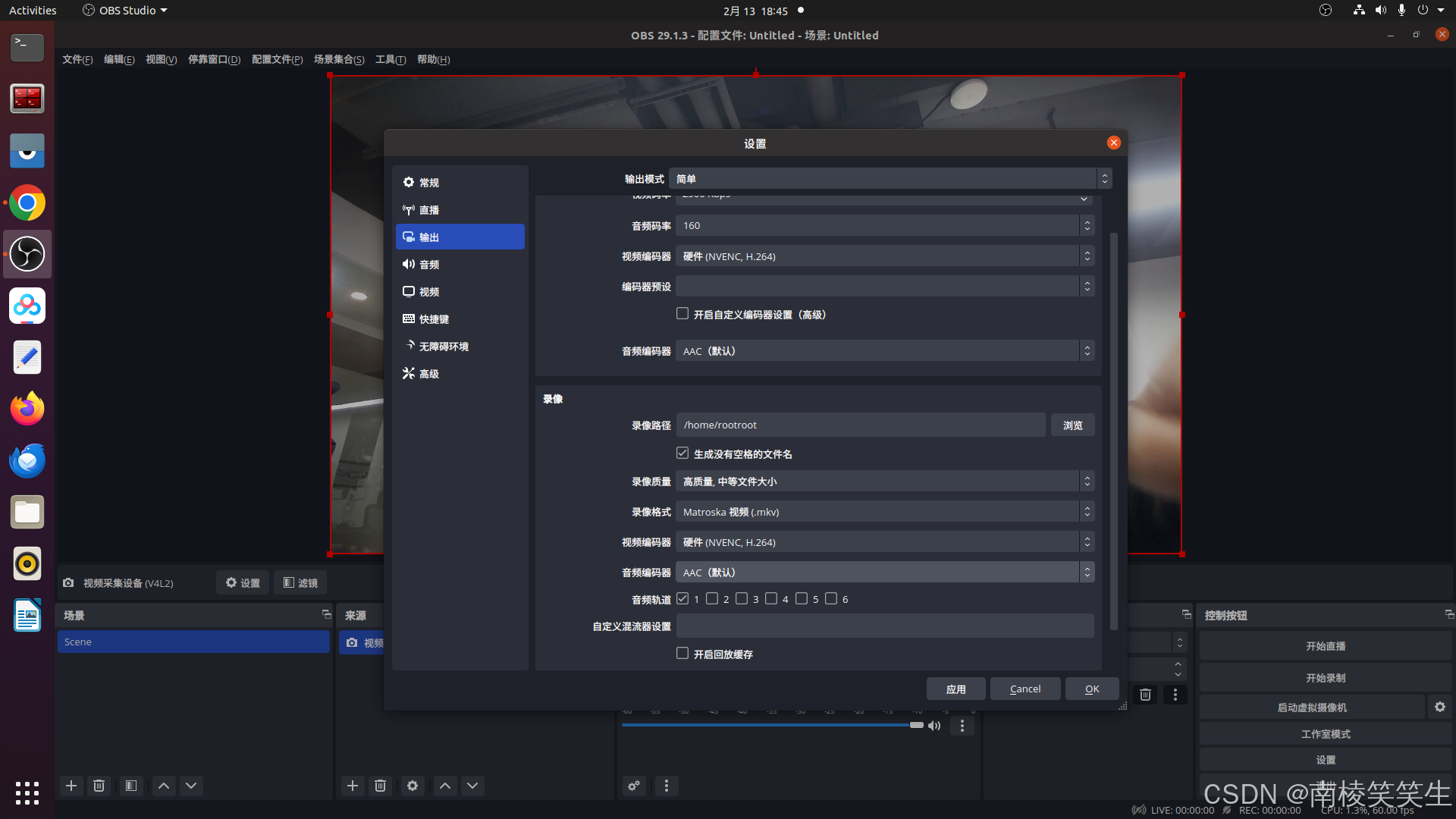Viewport: 1456px width, 819px height.
Task: Open source properties gear icon
Action: coord(413,786)
